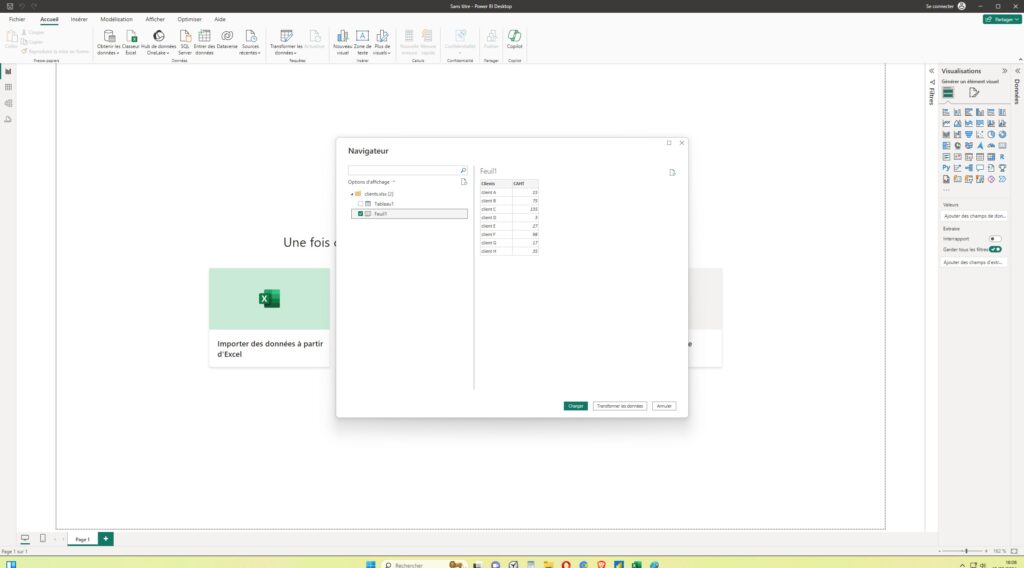Open the Windows Start button in taskbar

370,565
